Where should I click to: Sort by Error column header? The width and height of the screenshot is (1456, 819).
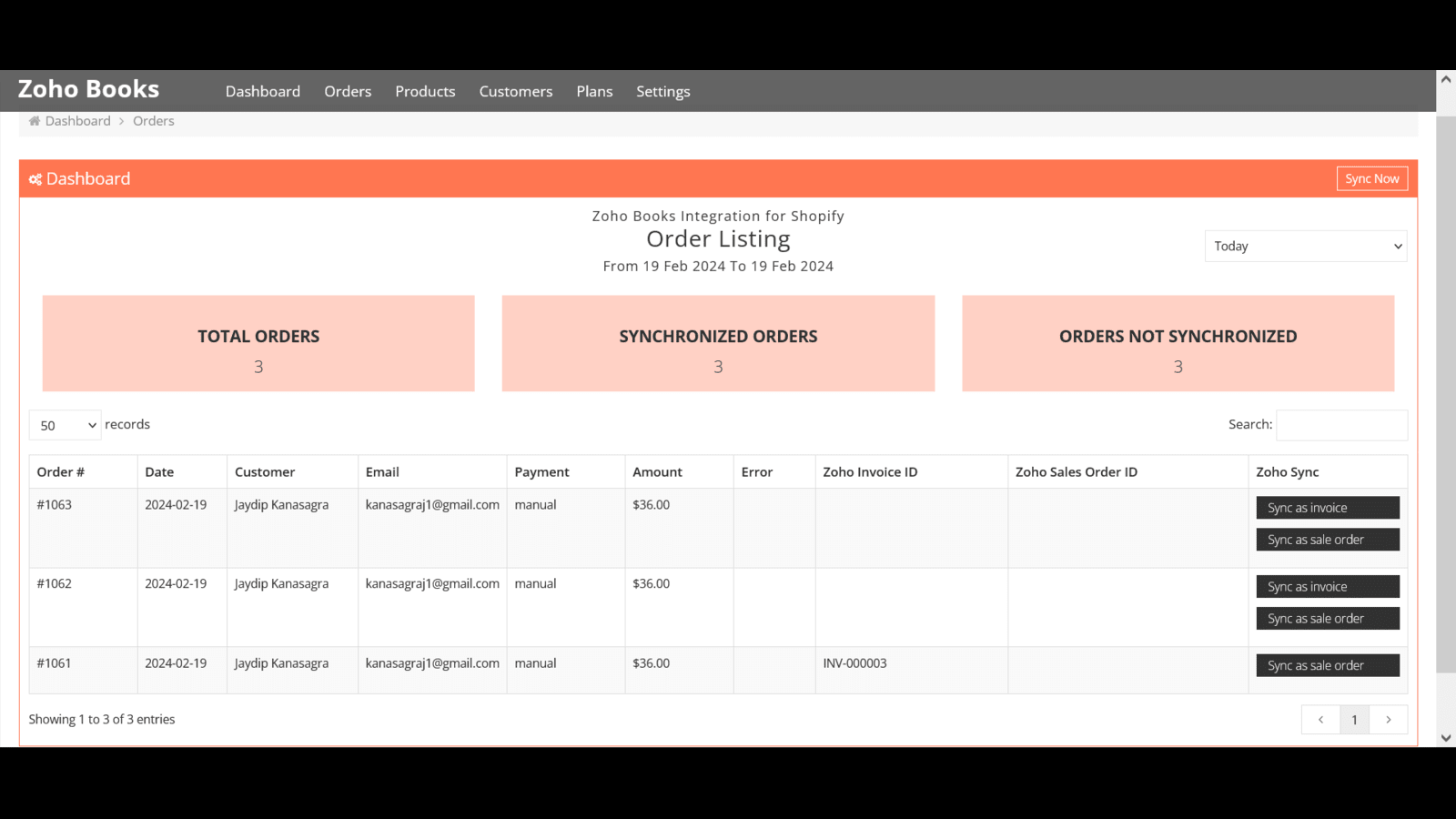(x=774, y=472)
